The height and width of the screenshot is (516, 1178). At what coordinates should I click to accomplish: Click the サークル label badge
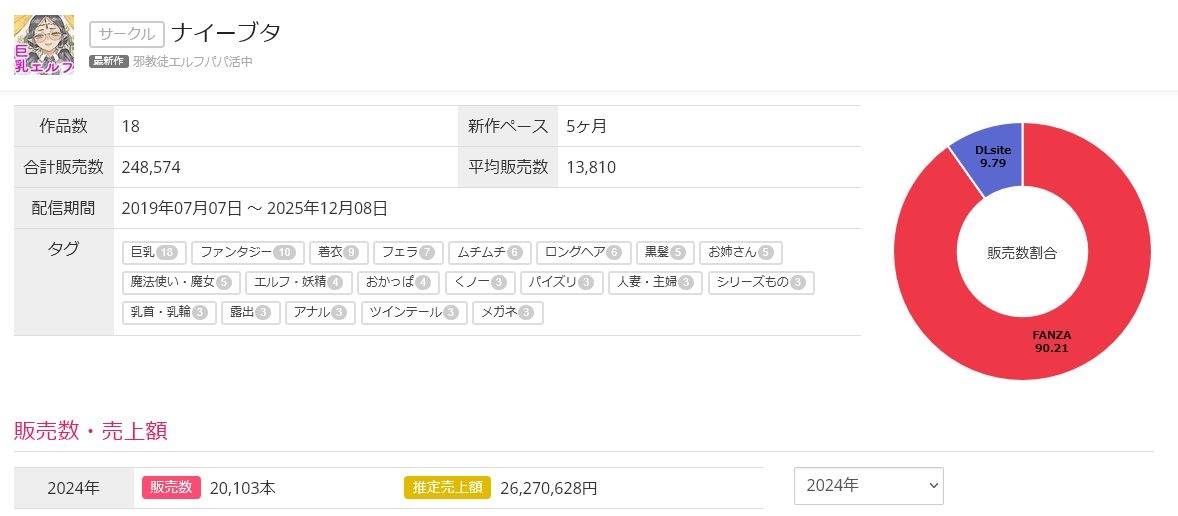[x=127, y=34]
